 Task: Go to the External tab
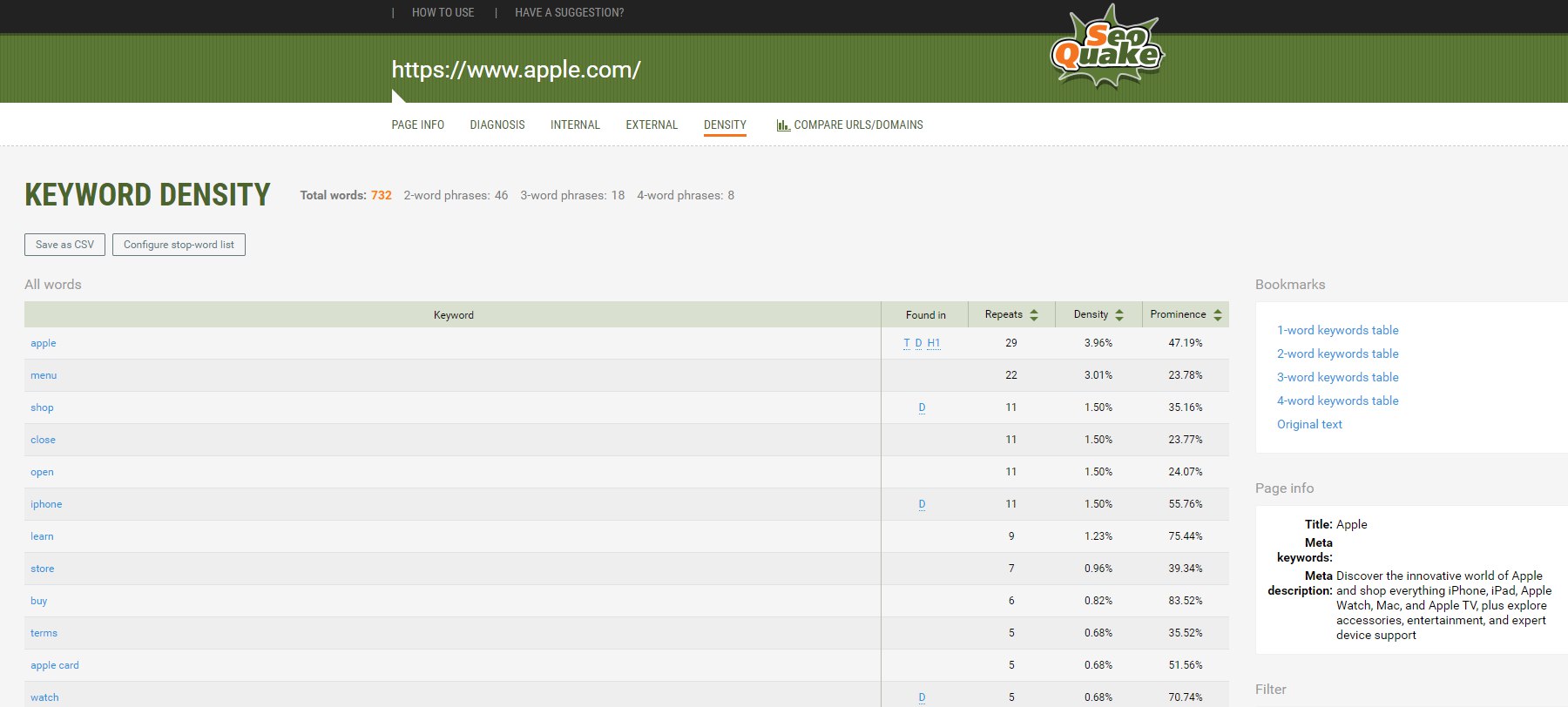652,125
